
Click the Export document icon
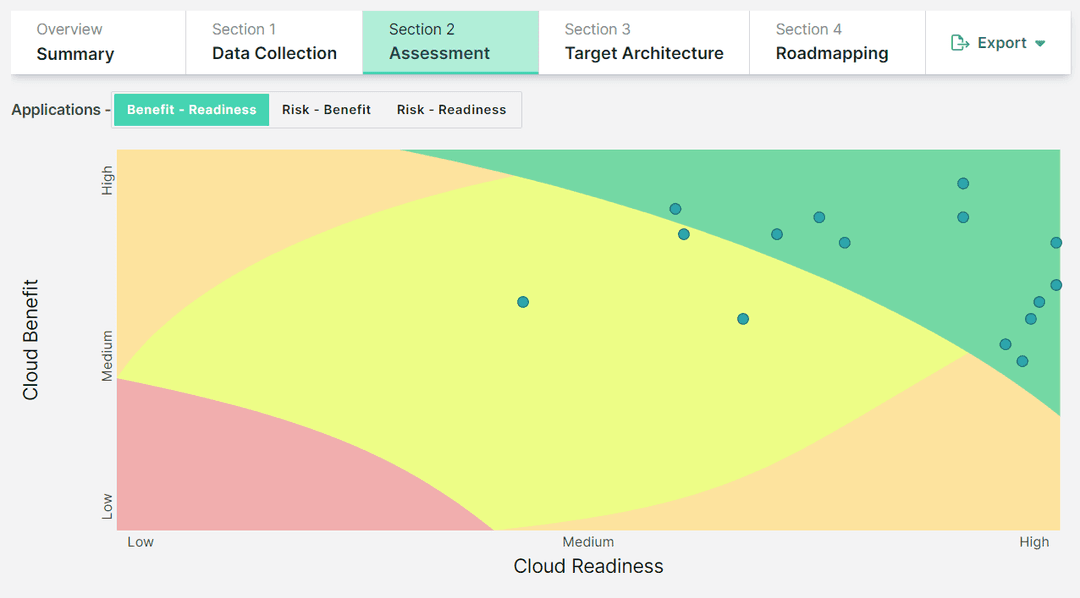(960, 43)
